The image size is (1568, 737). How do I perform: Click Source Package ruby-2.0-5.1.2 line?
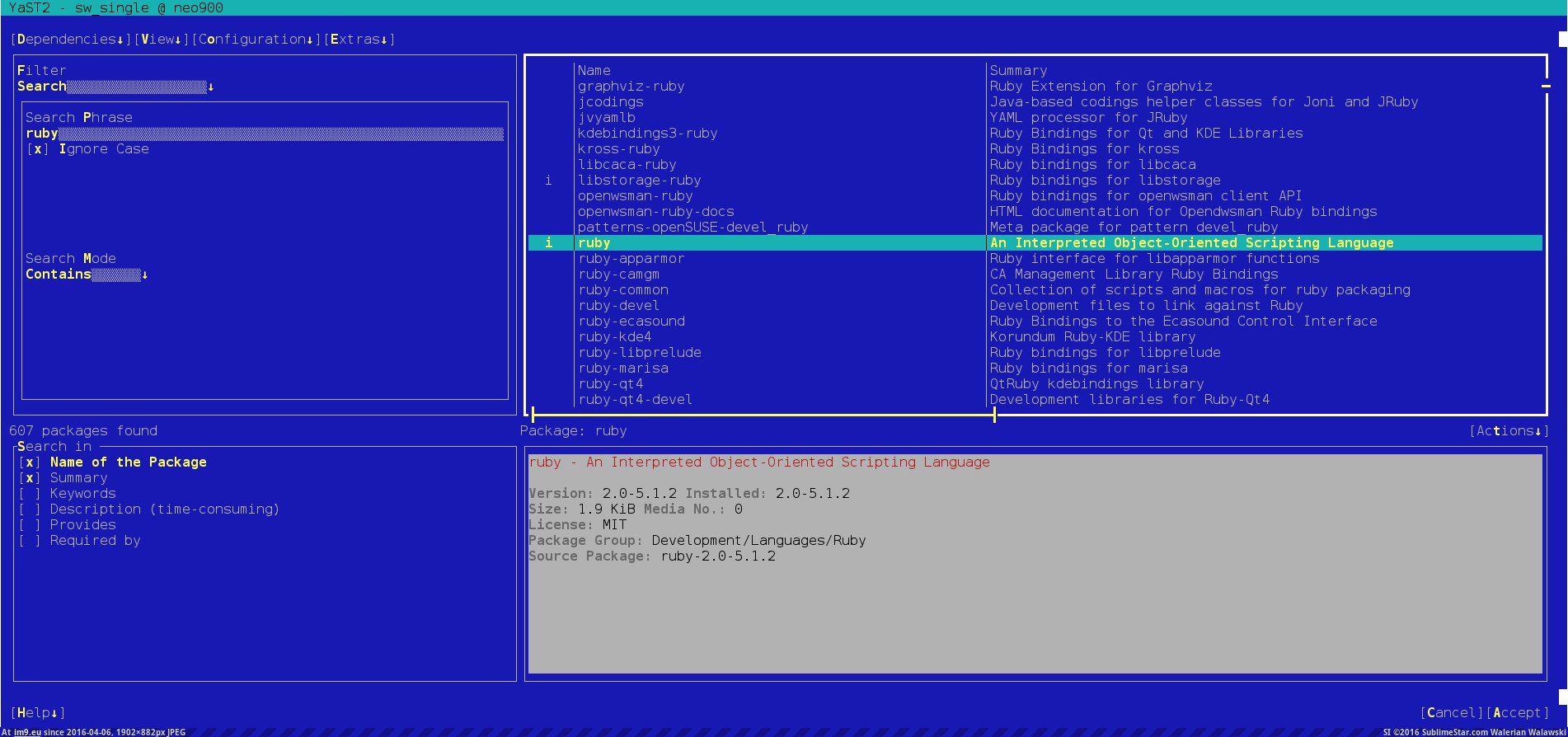(652, 556)
